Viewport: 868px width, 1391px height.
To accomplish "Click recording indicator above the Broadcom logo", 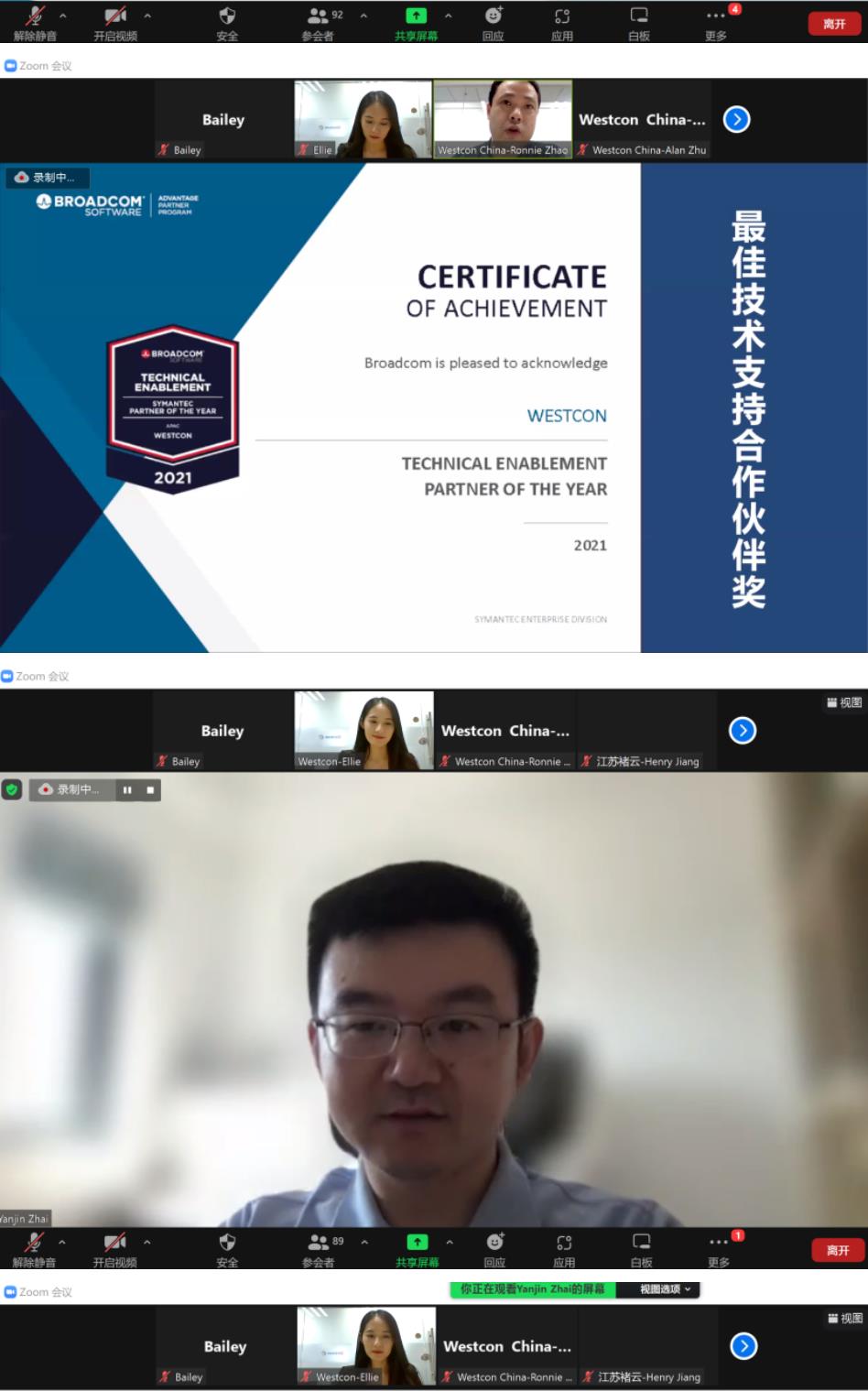I will (47, 177).
